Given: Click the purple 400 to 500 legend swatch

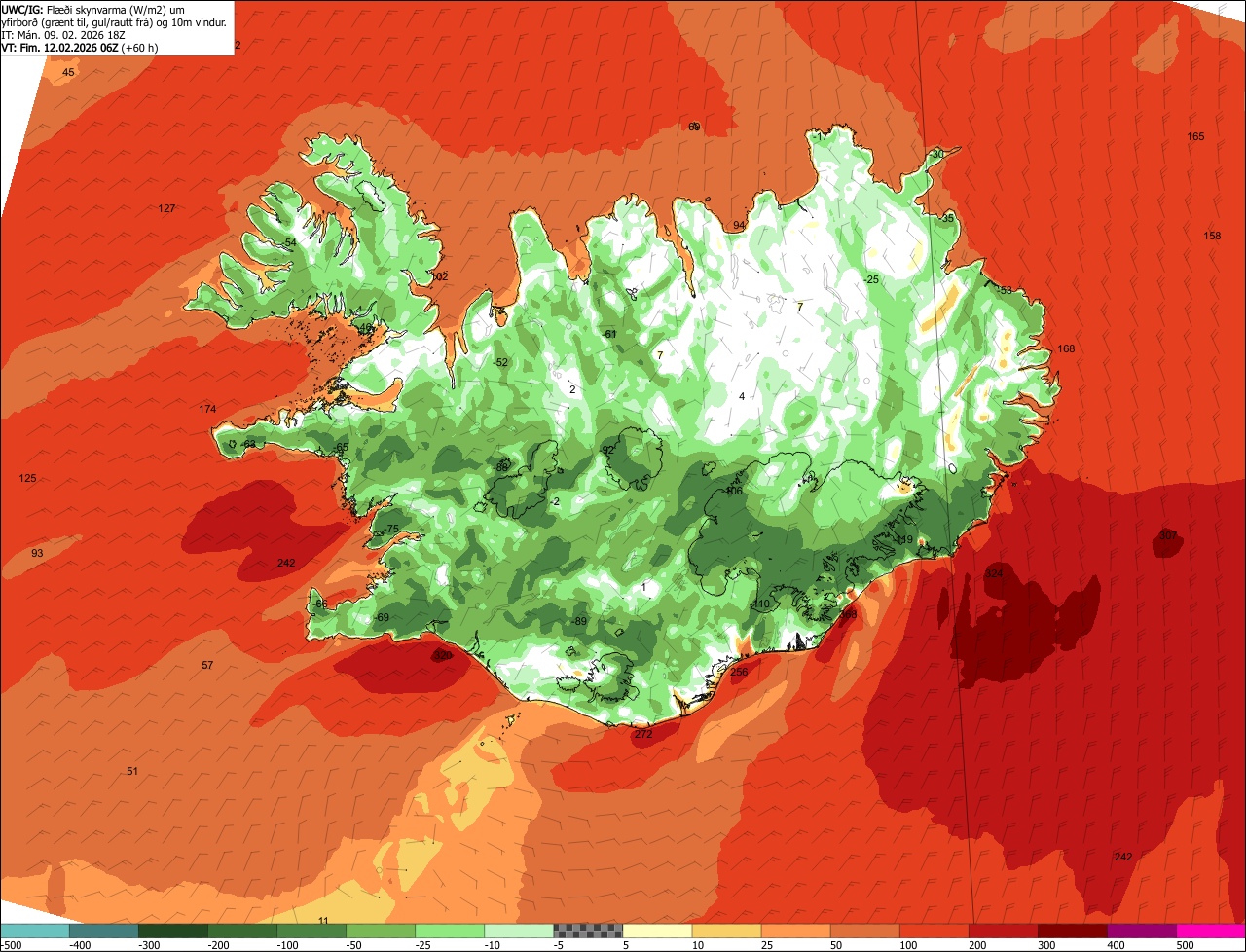Looking at the screenshot, I should [1142, 931].
